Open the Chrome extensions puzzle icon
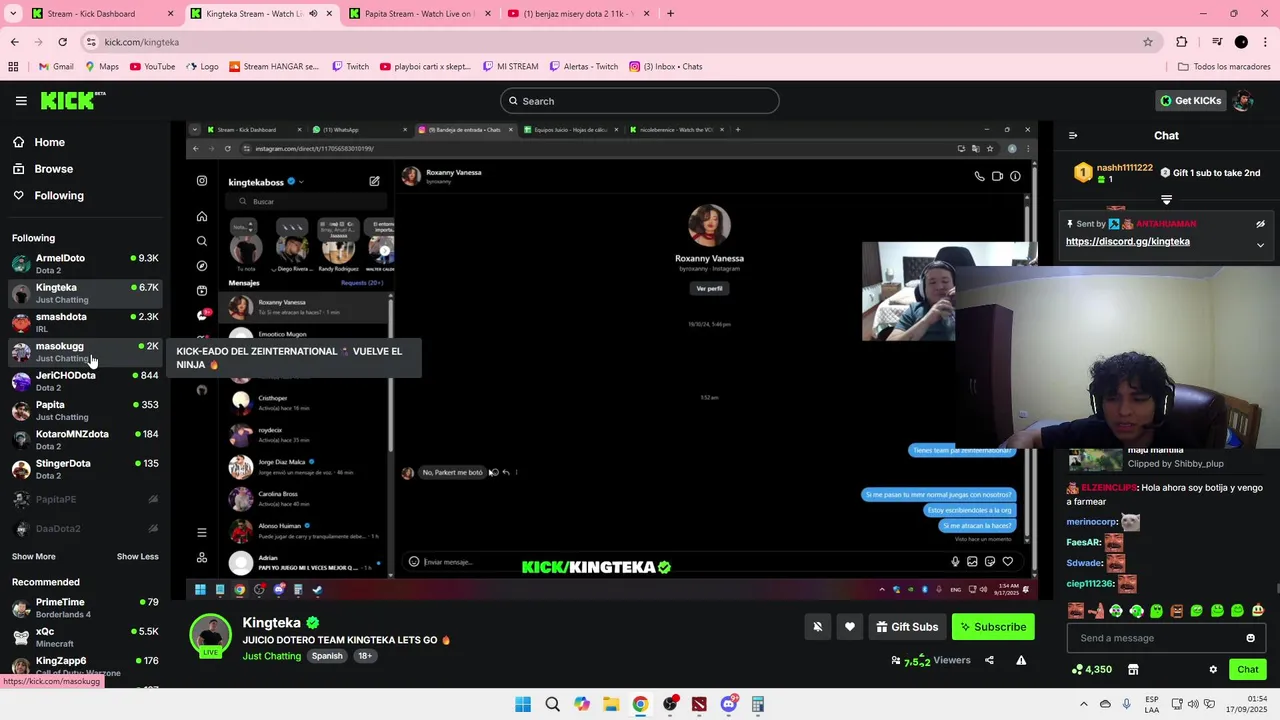Viewport: 1280px width, 720px height. [x=1182, y=42]
